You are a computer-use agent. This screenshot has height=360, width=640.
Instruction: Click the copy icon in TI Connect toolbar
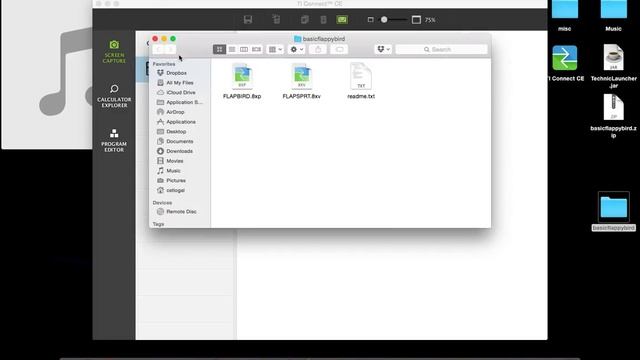[304, 20]
